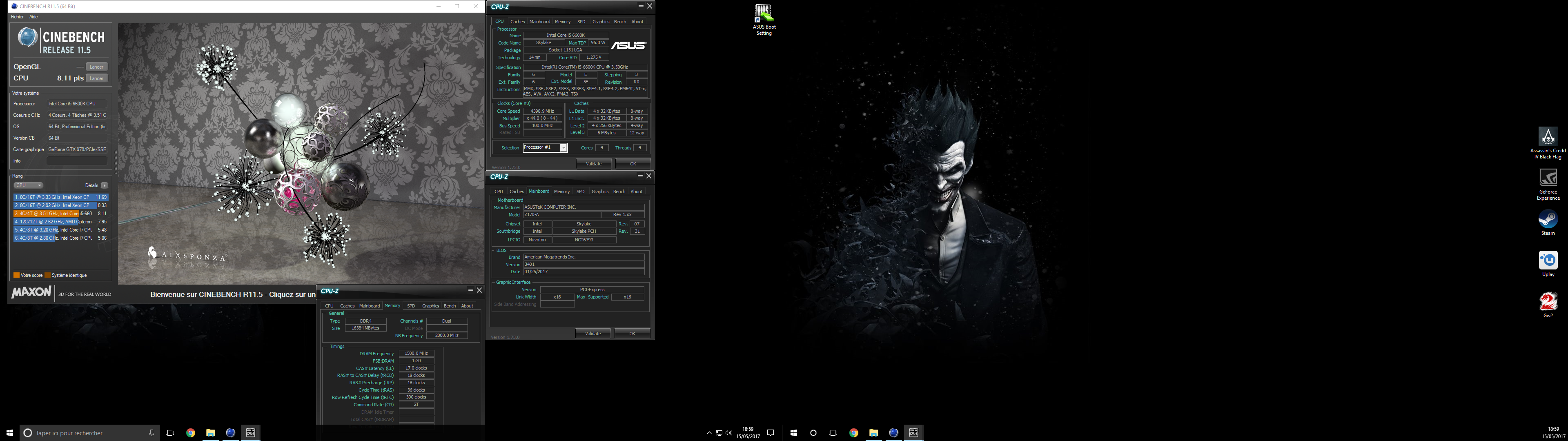Select ranking row 2 Intel Xeon 2.92 GHz
The width and height of the screenshot is (1568, 441).
60,205
